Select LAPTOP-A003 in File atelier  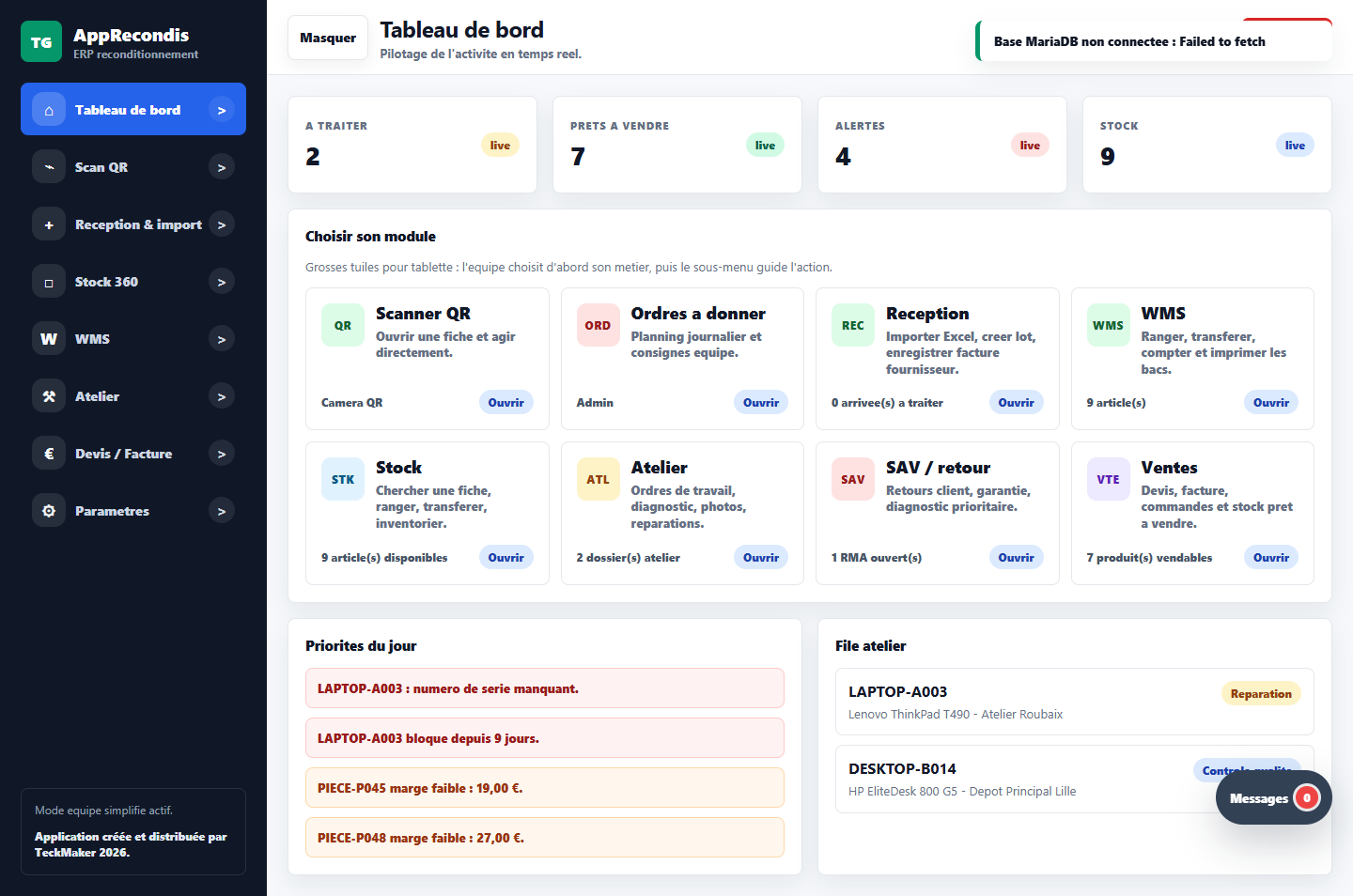pyautogui.click(x=1075, y=702)
